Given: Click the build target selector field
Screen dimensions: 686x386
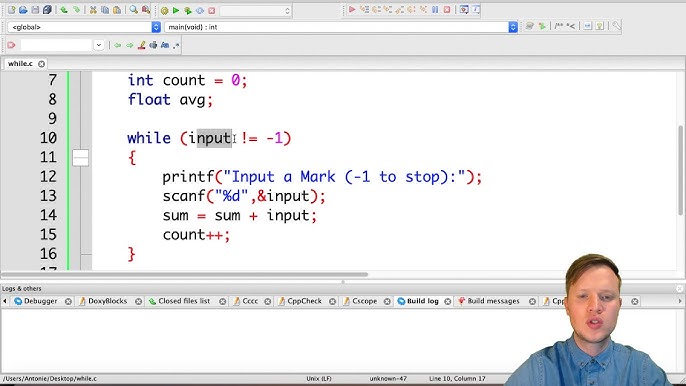Looking at the screenshot, I should click(x=256, y=11).
